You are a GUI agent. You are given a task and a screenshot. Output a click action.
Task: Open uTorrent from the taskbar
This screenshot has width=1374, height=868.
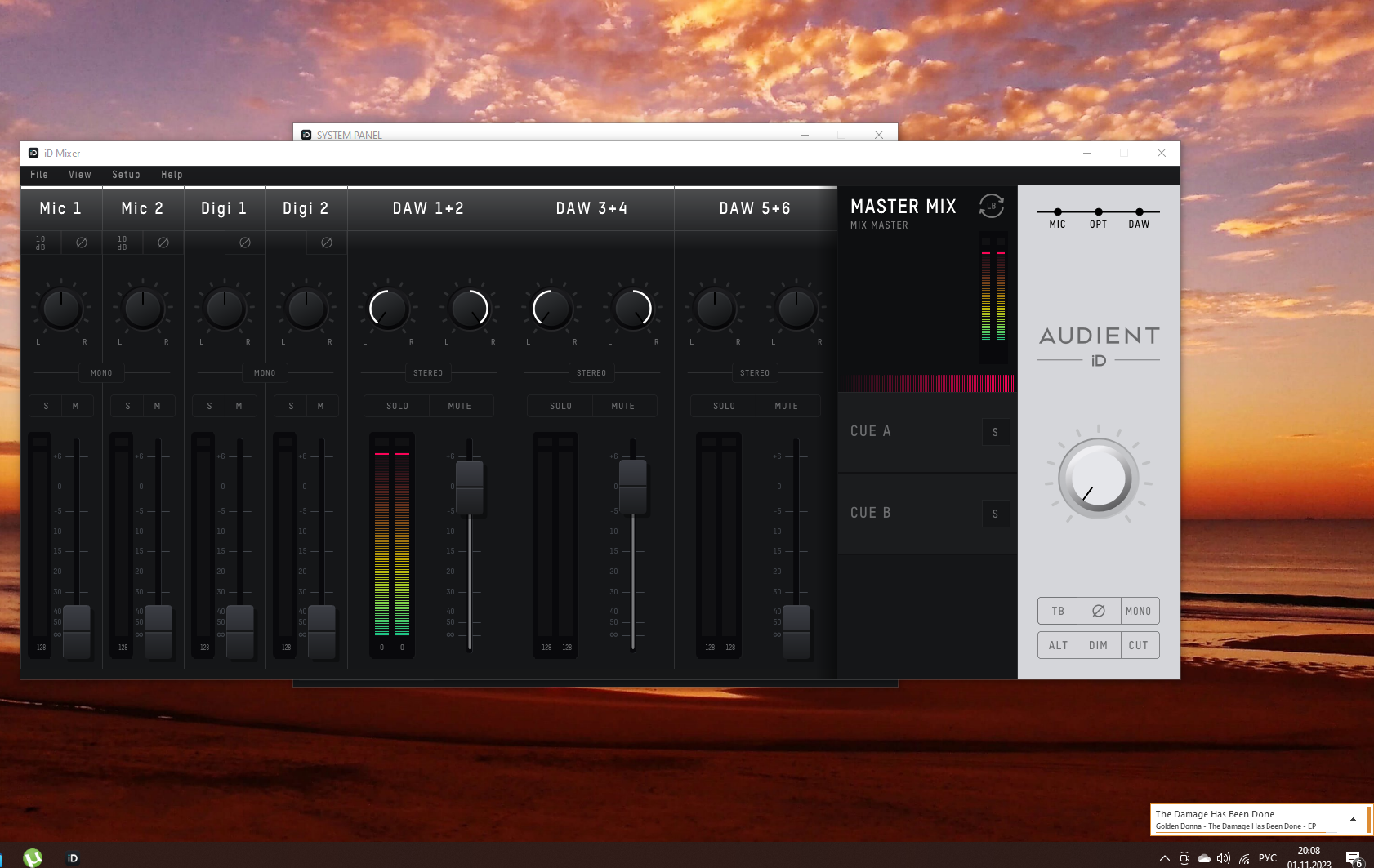pyautogui.click(x=33, y=857)
